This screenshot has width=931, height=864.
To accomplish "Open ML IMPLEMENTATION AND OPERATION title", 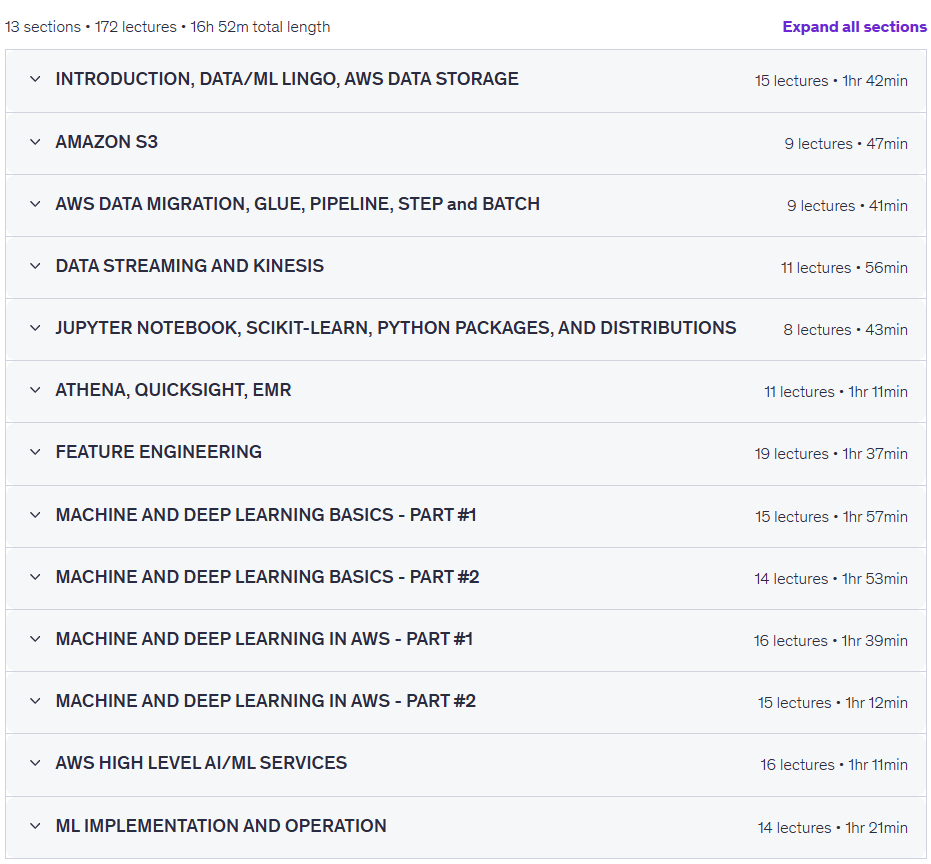I will [x=221, y=826].
